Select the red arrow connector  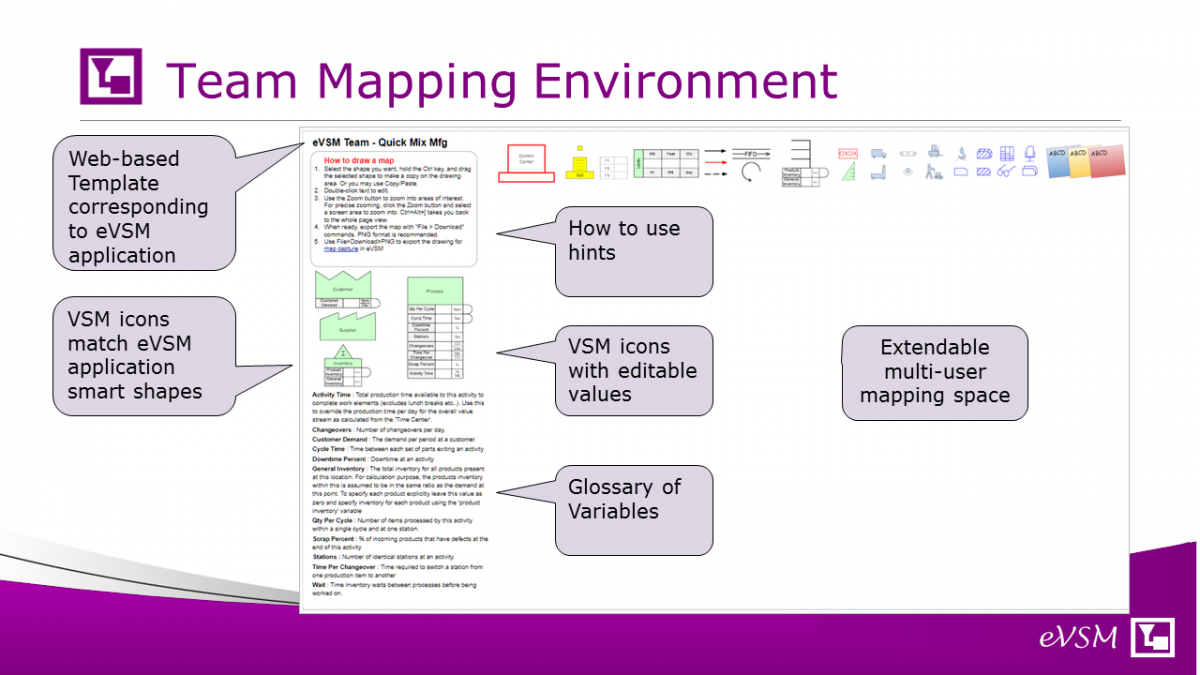[x=715, y=162]
